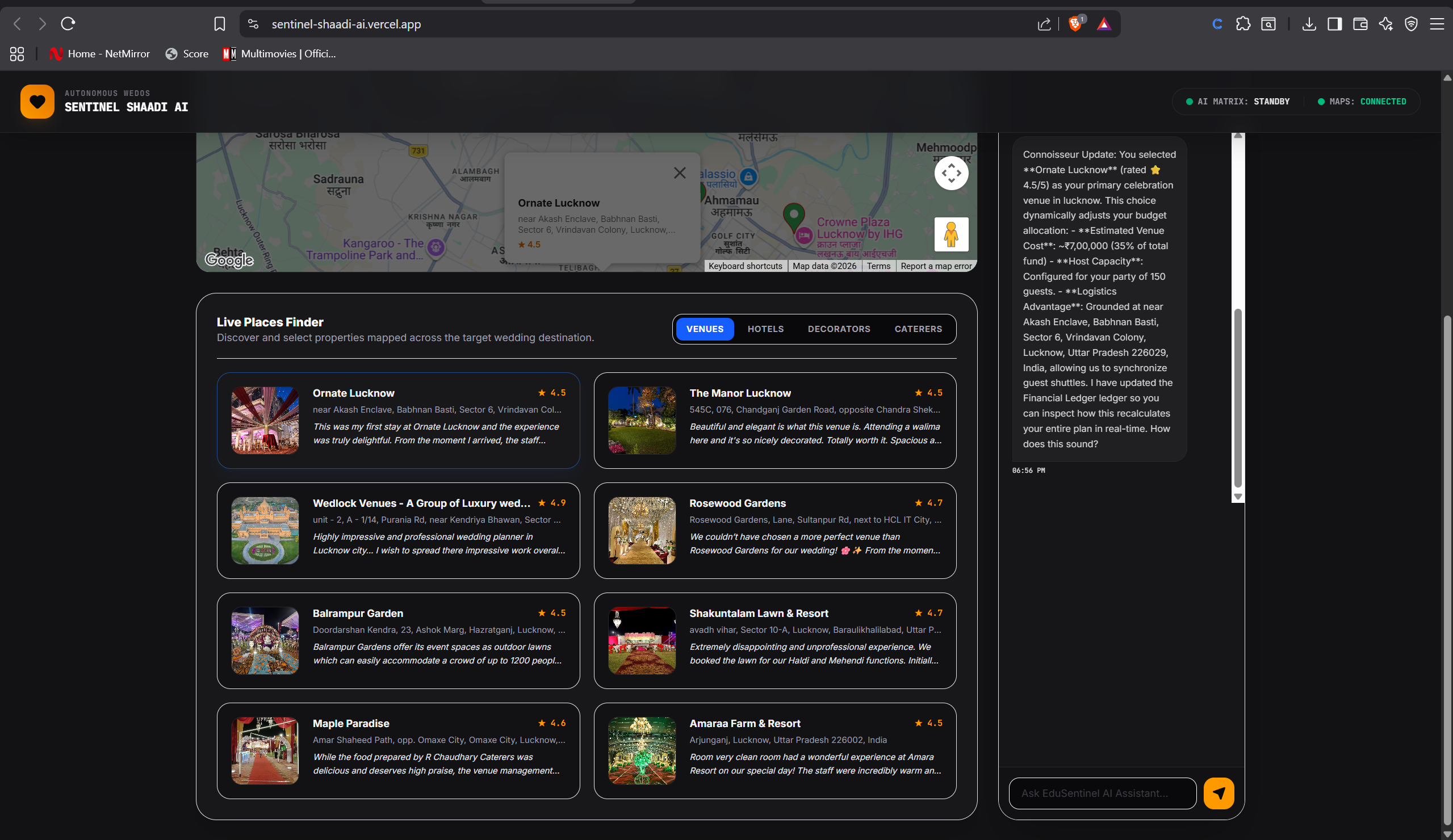This screenshot has width=1453, height=840.
Task: Focus the Ask EduSentinel AI Assistant input
Action: coord(1103,793)
